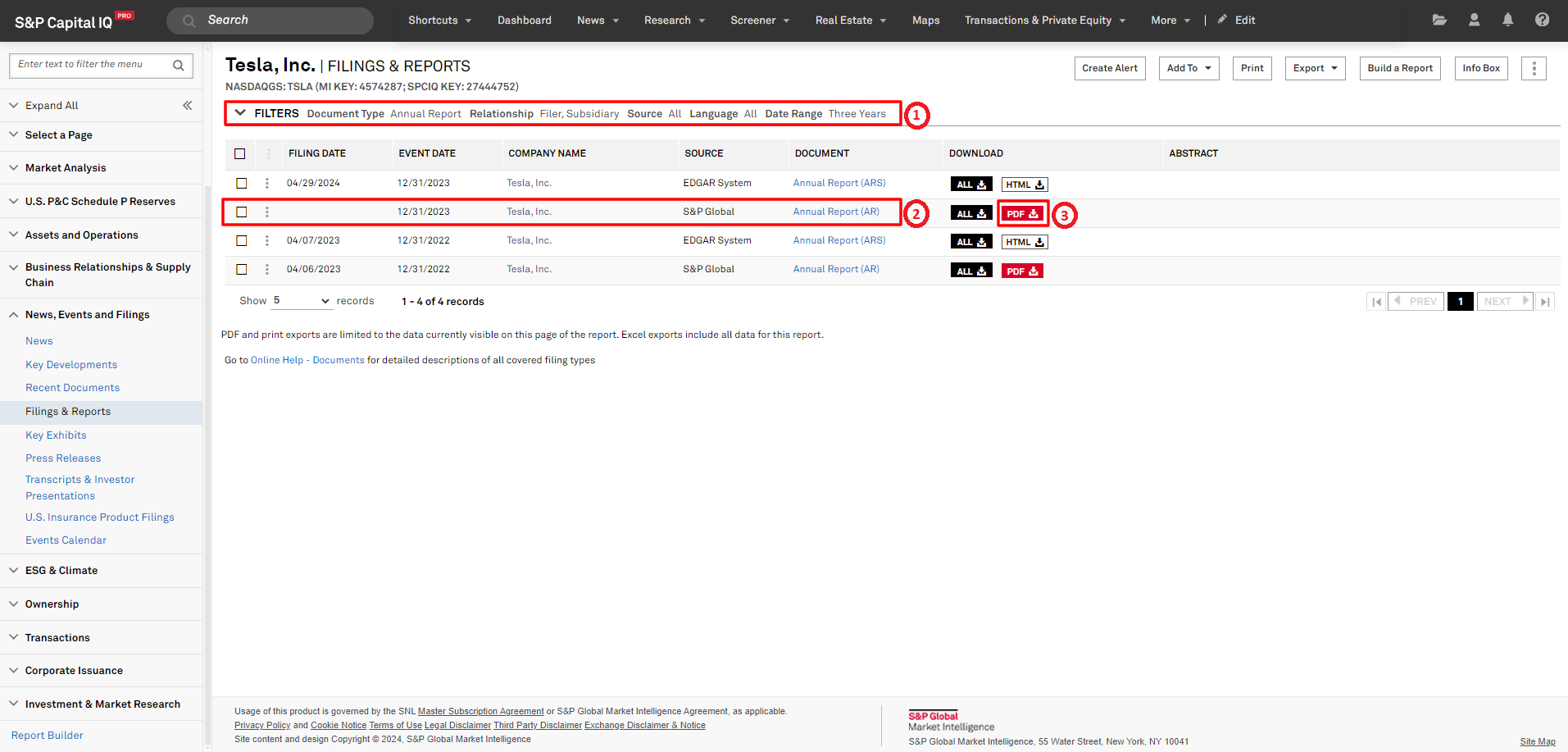Screen dimensions: 1568x752
Task: Open Site Map footer link
Action: click(1538, 741)
